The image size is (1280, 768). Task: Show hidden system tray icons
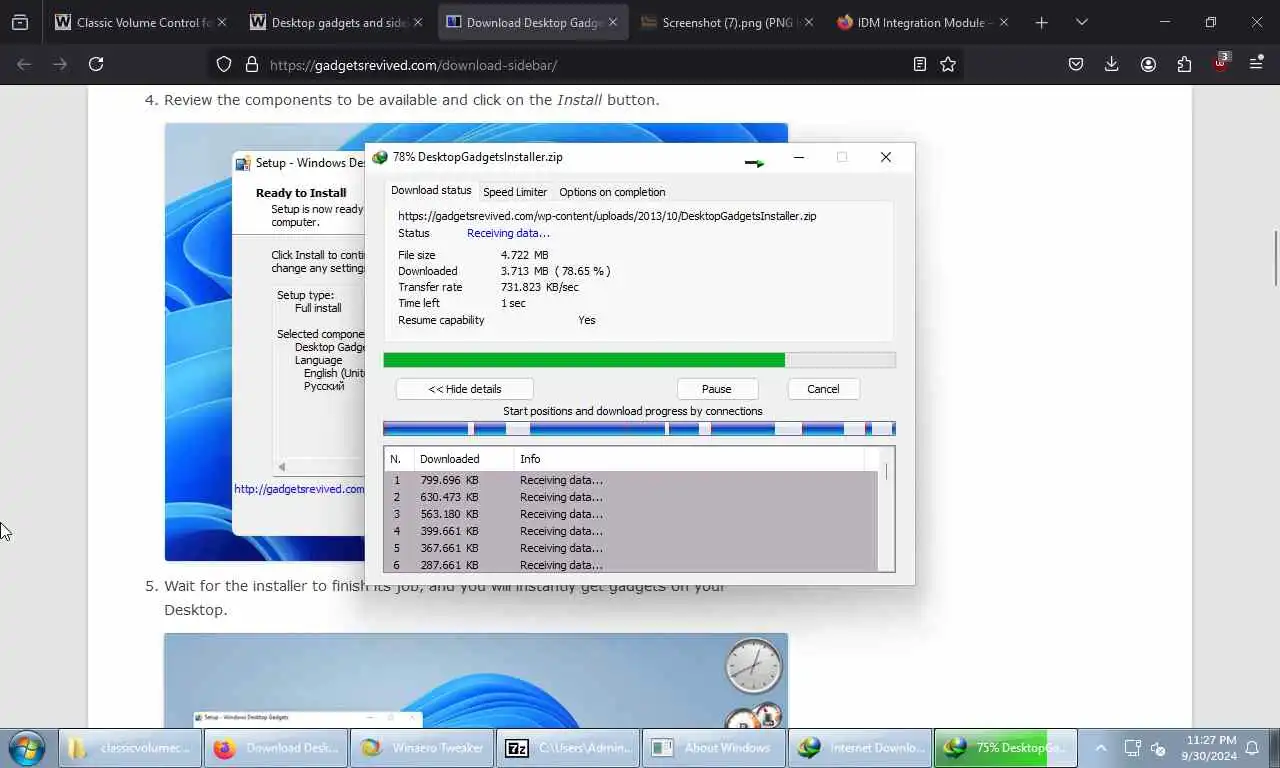point(1101,748)
